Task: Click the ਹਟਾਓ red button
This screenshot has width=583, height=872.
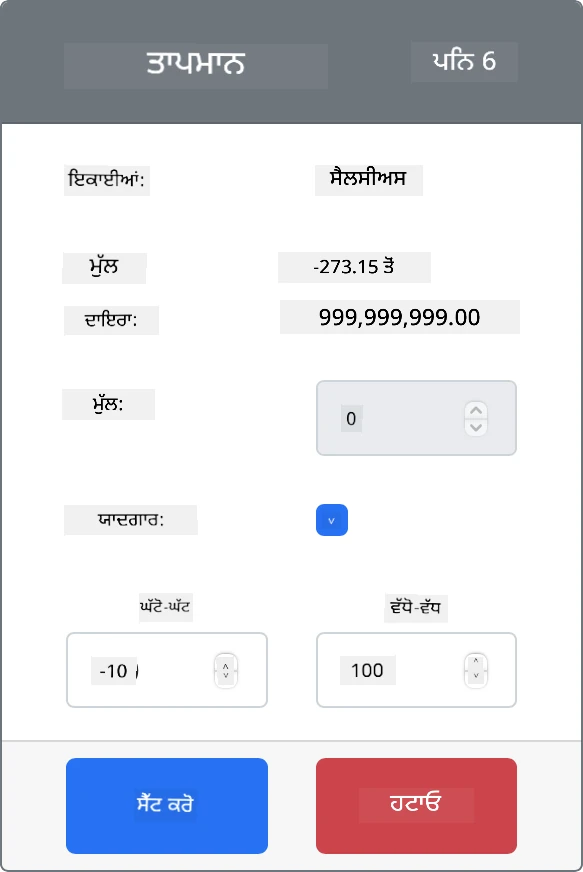Action: click(416, 805)
